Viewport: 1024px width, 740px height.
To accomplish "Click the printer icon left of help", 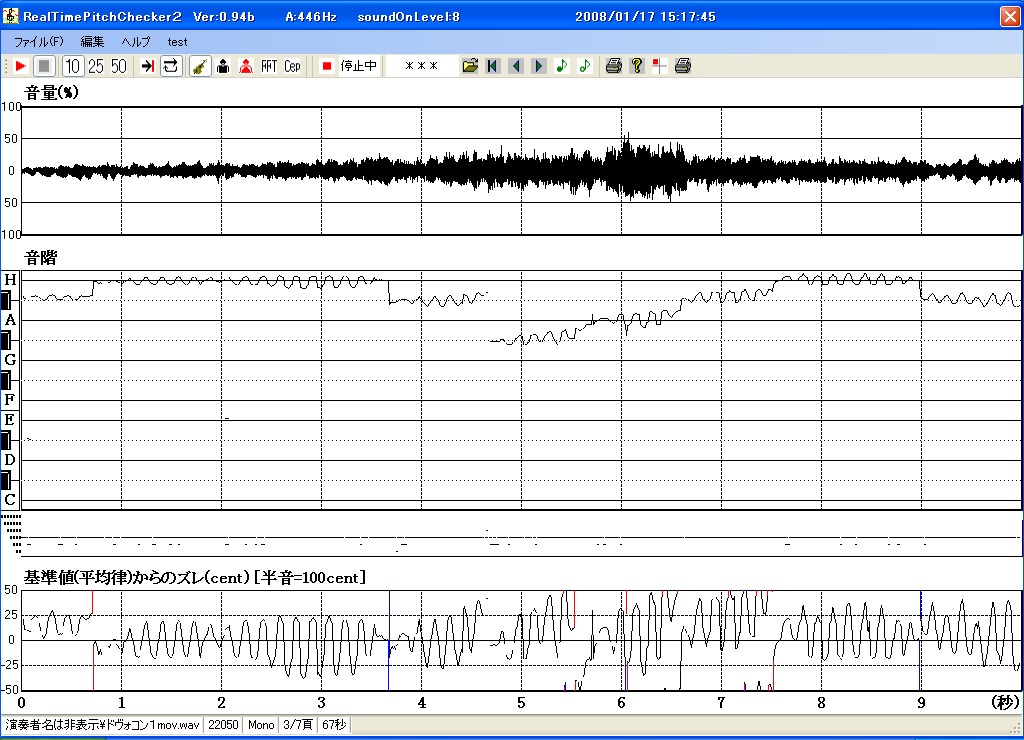I will point(613,66).
